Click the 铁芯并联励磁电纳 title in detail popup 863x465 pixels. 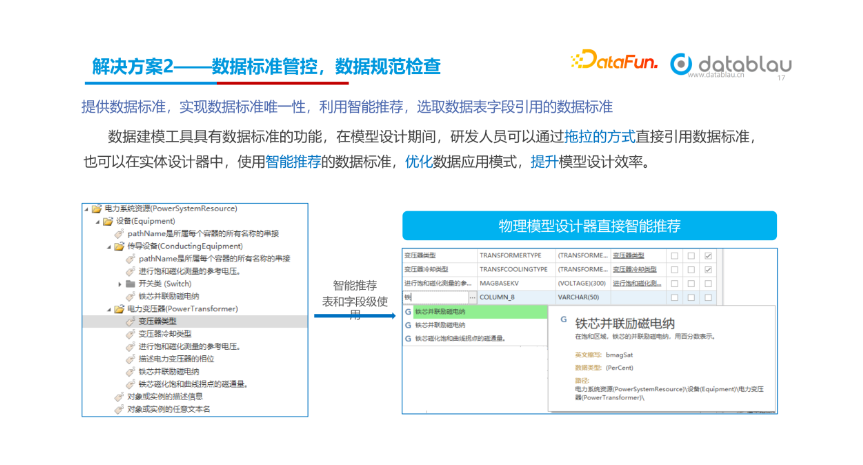(625, 324)
